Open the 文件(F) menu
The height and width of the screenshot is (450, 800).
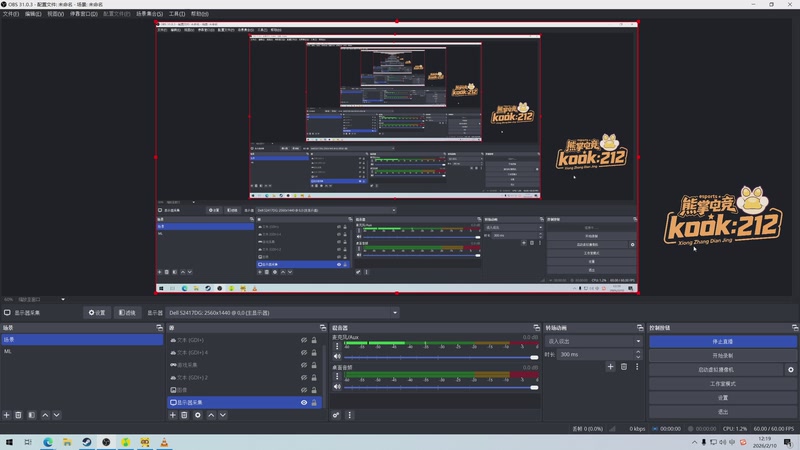[x=11, y=15]
